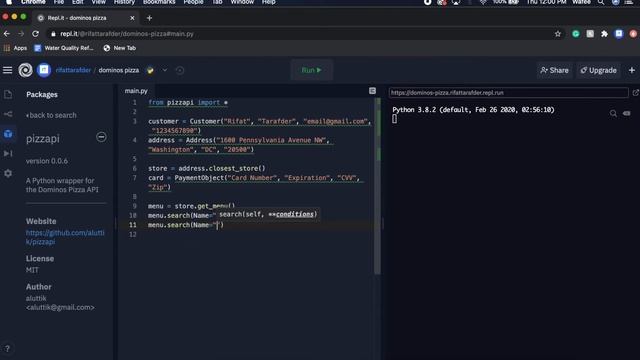The image size is (640, 360).
Task: Run the program with the Run button
Action: coord(311,70)
